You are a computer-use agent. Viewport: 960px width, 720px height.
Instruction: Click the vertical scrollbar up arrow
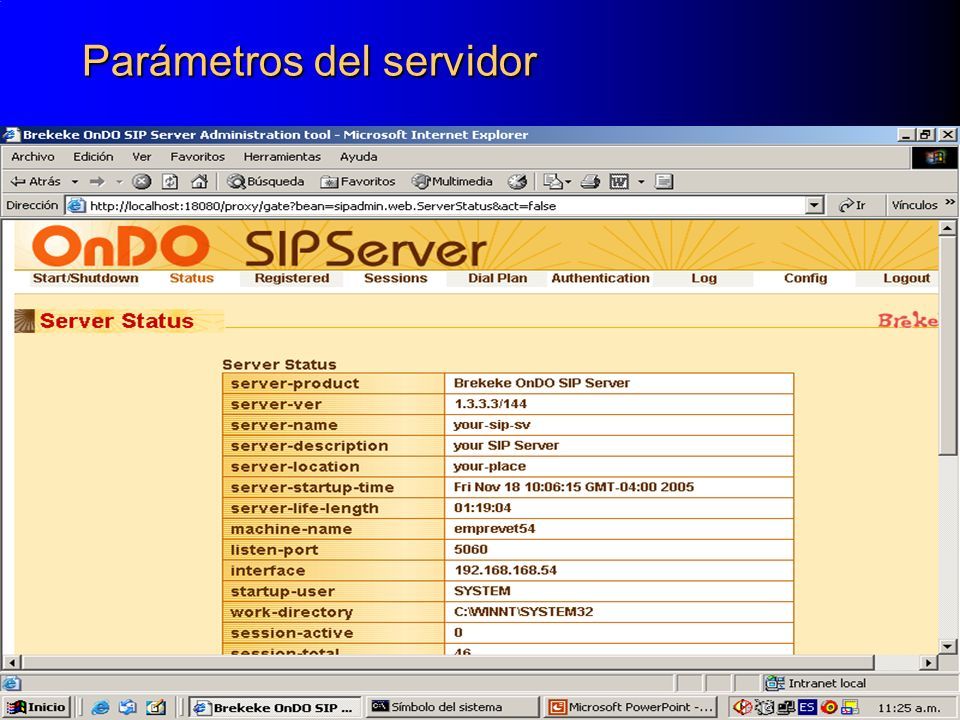pyautogui.click(x=947, y=228)
